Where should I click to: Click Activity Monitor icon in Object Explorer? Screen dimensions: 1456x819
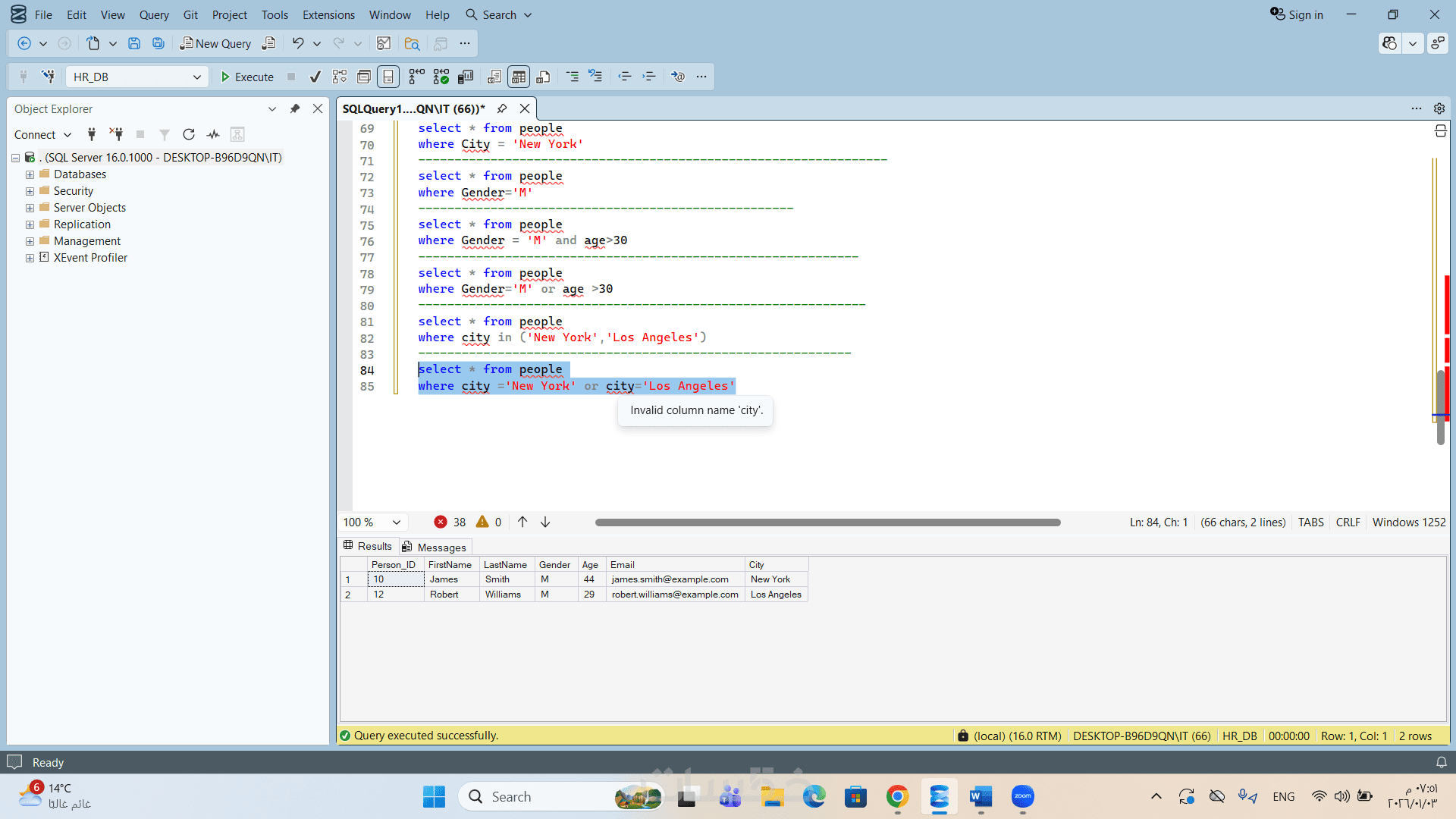[x=213, y=134]
